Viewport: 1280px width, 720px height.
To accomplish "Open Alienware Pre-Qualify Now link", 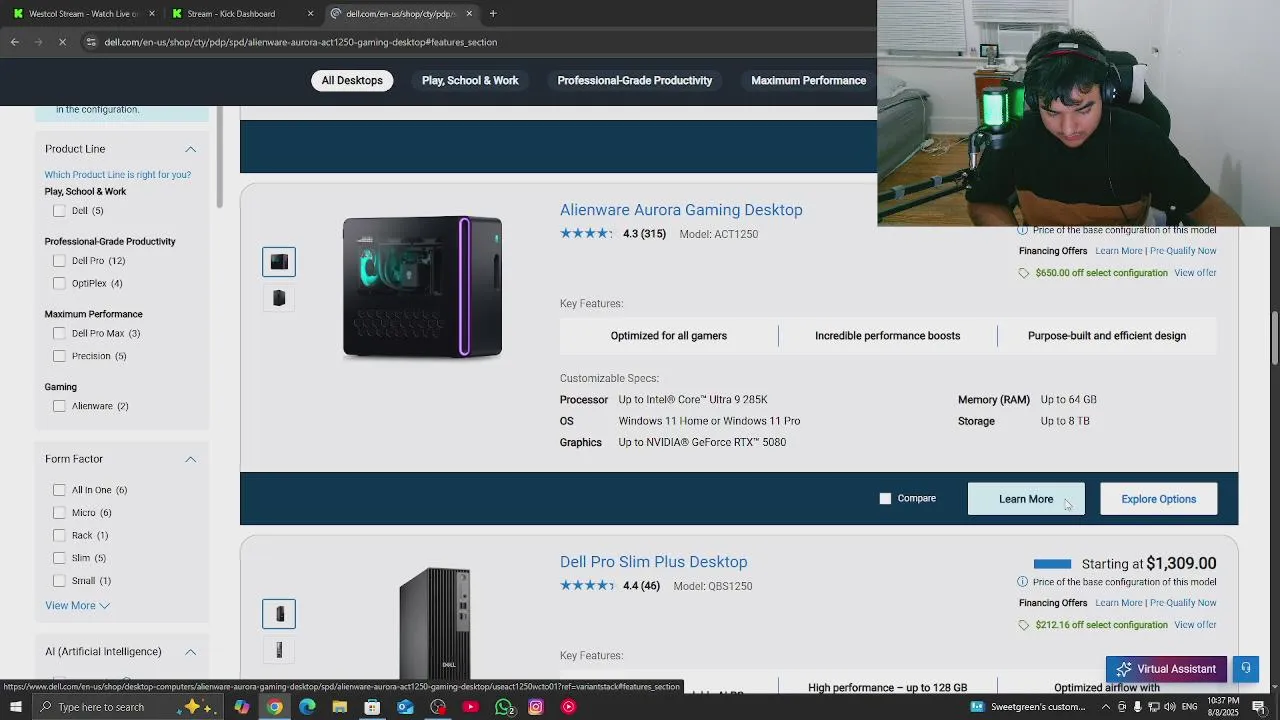I will 1183,251.
